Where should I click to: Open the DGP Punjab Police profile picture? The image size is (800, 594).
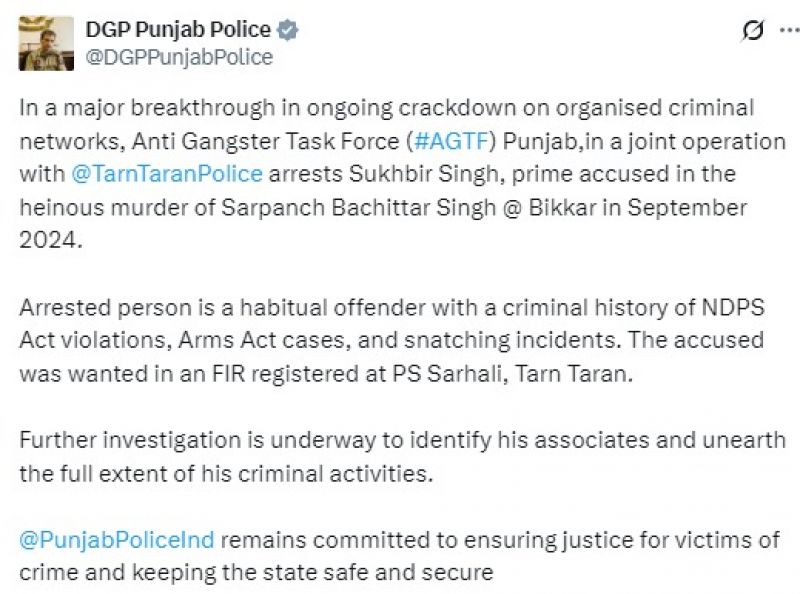click(x=46, y=43)
